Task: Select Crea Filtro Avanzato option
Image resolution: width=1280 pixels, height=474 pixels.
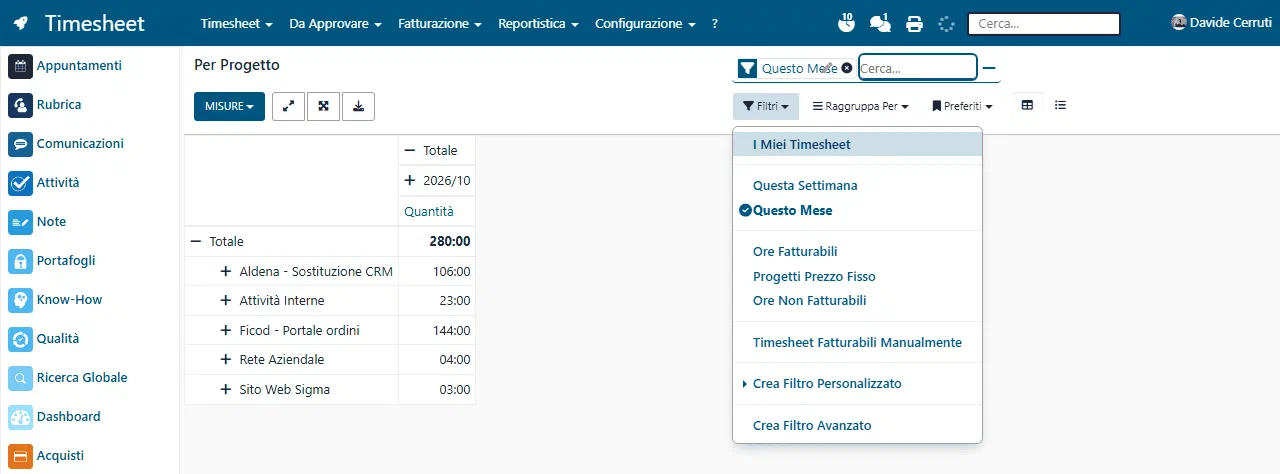Action: tap(812, 426)
